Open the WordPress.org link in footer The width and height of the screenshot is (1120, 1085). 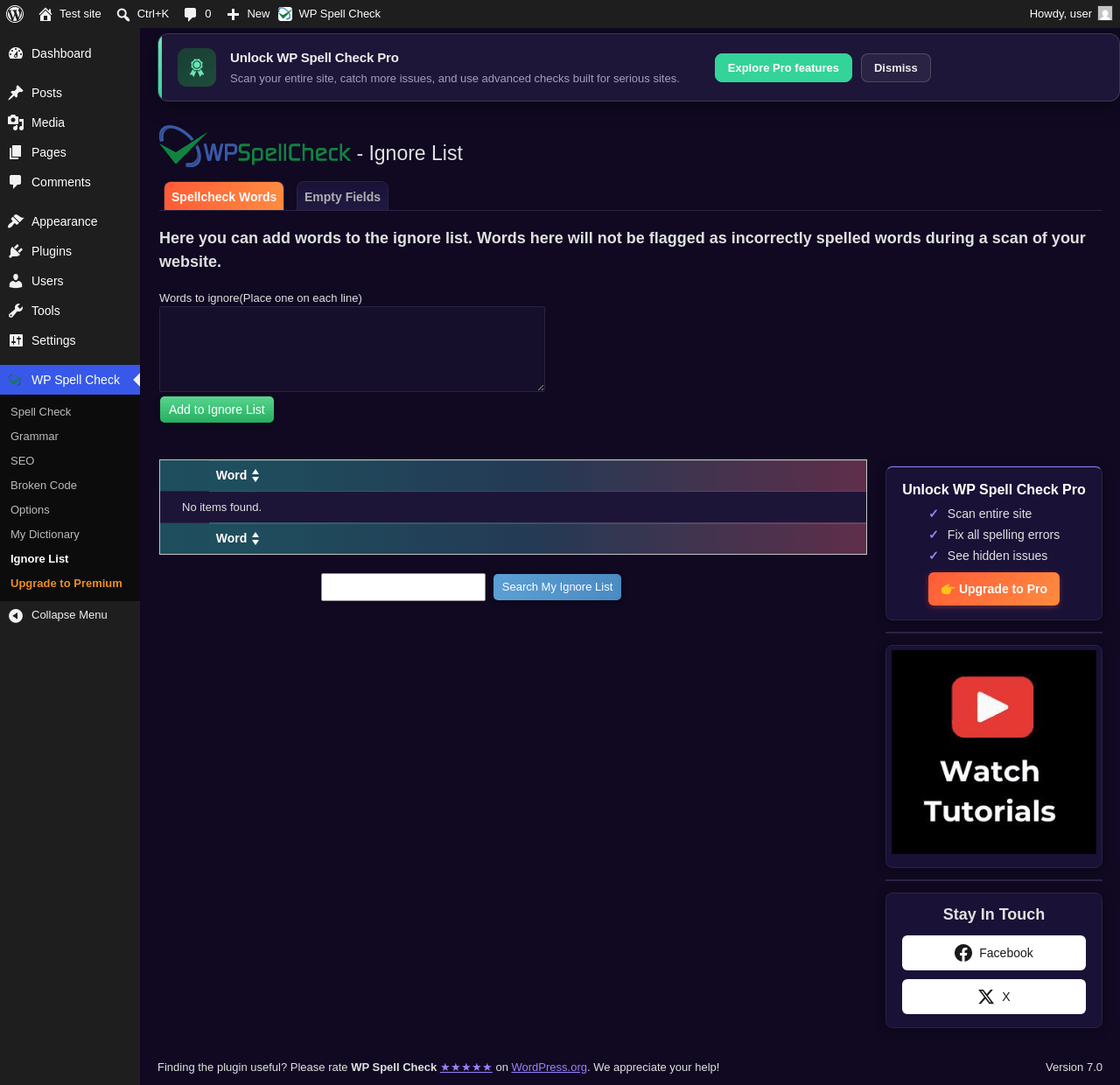click(x=549, y=1067)
